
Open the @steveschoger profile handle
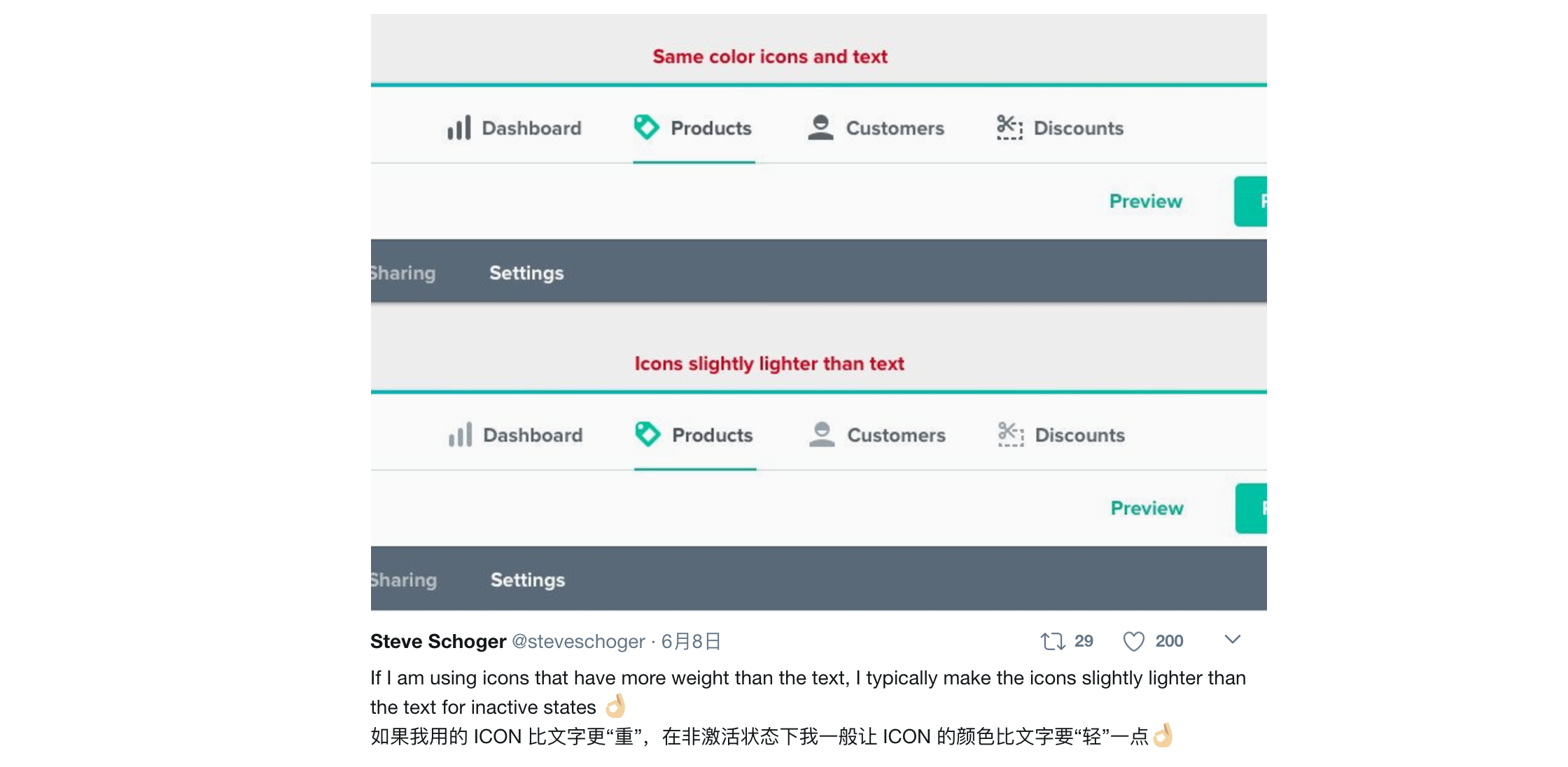(x=578, y=642)
